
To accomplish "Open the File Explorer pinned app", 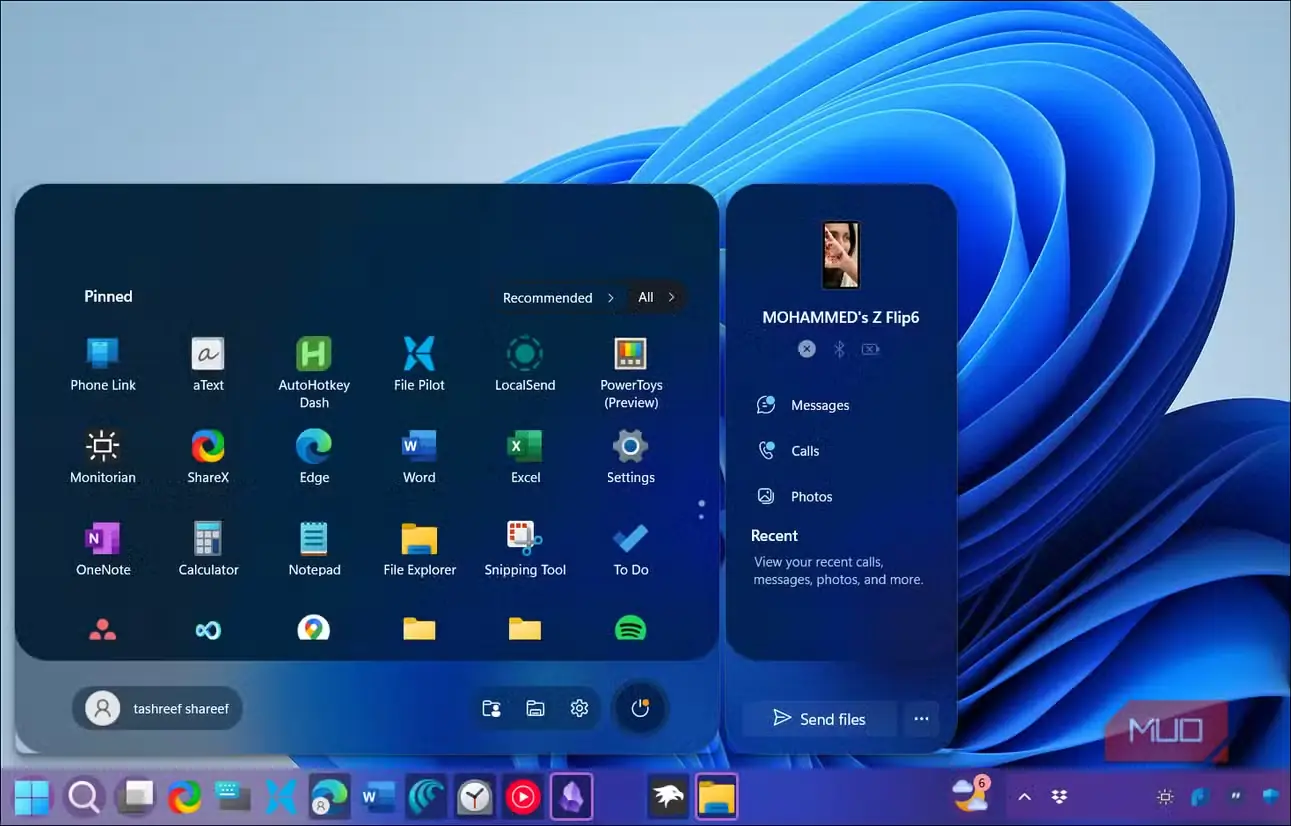I will pyautogui.click(x=419, y=549).
